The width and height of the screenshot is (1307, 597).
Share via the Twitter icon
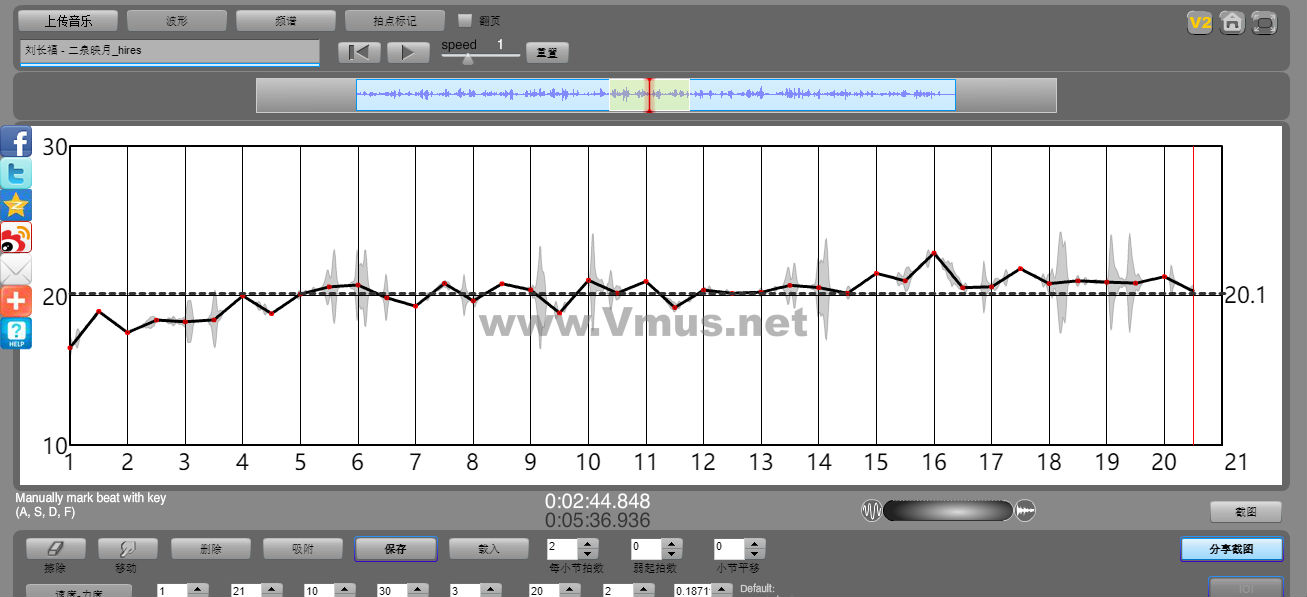pyautogui.click(x=16, y=173)
